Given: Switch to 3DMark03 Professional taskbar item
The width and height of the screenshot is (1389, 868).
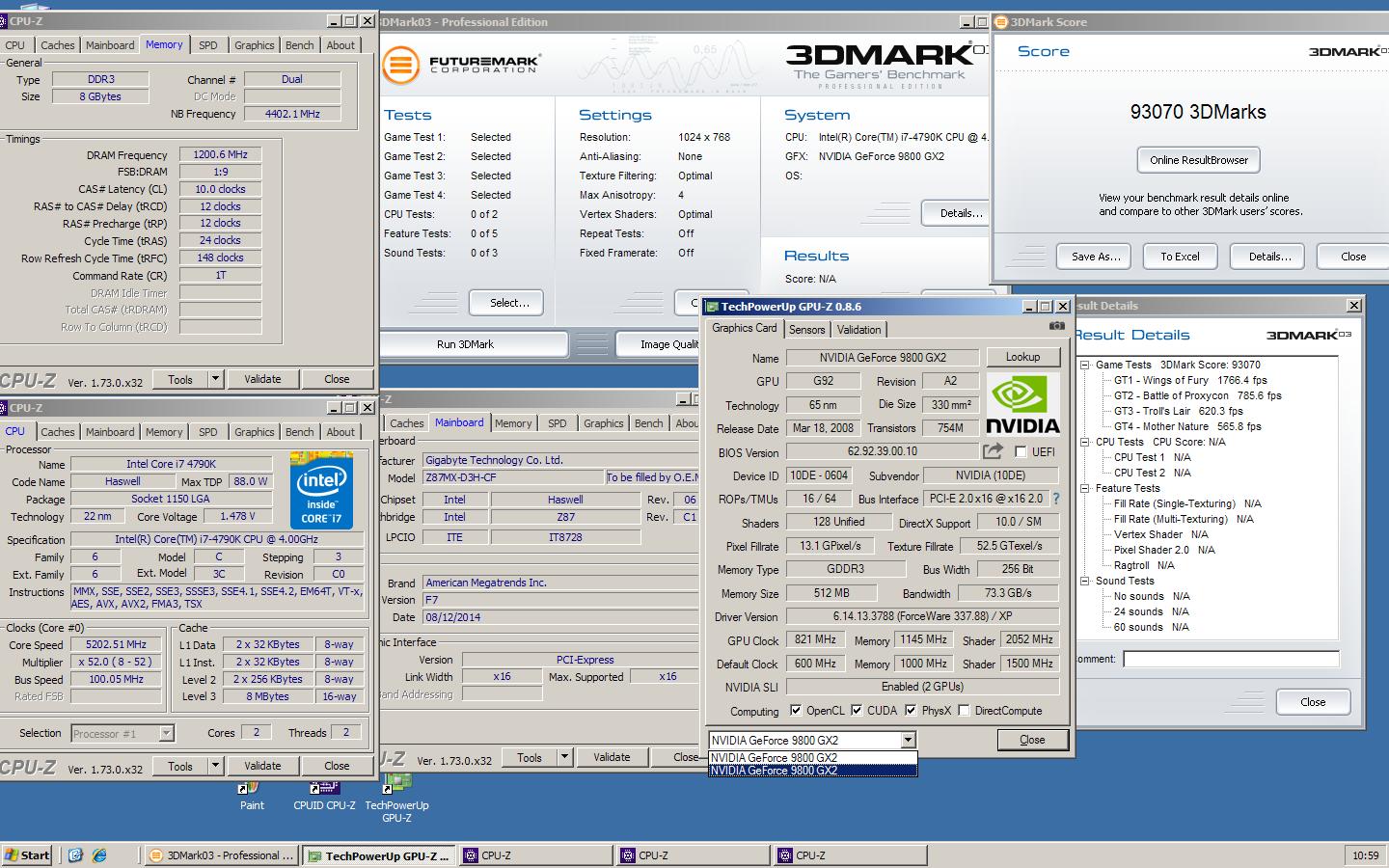Looking at the screenshot, I should (x=221, y=854).
